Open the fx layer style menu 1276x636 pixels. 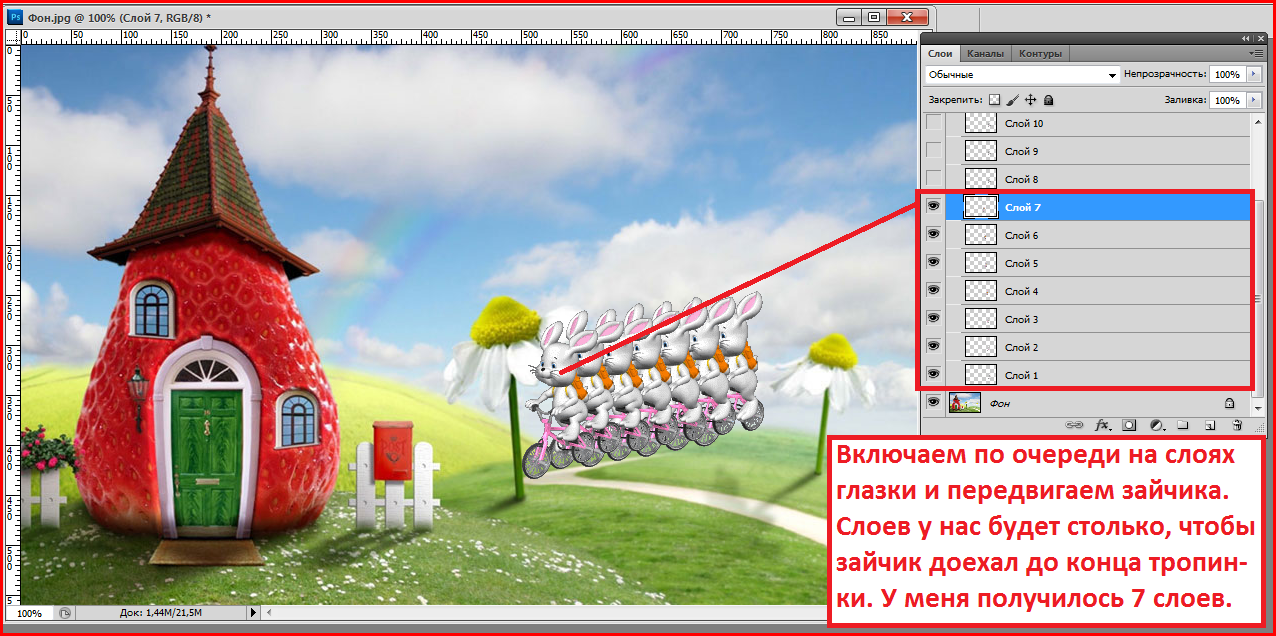click(1103, 425)
